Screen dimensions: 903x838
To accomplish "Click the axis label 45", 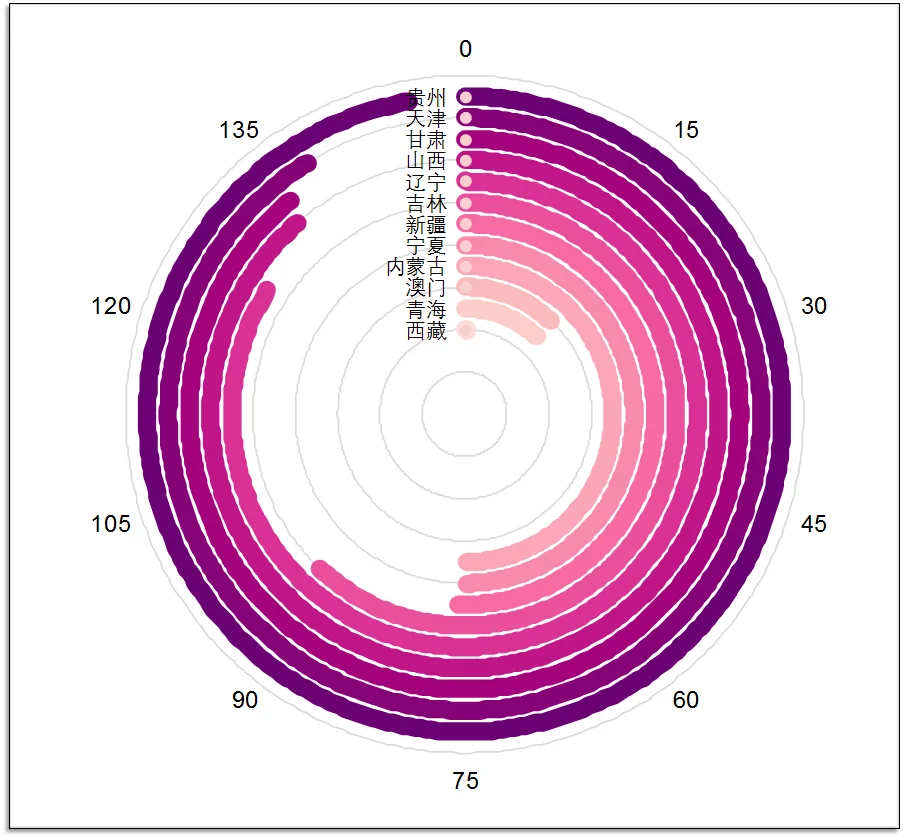I will coord(814,524).
